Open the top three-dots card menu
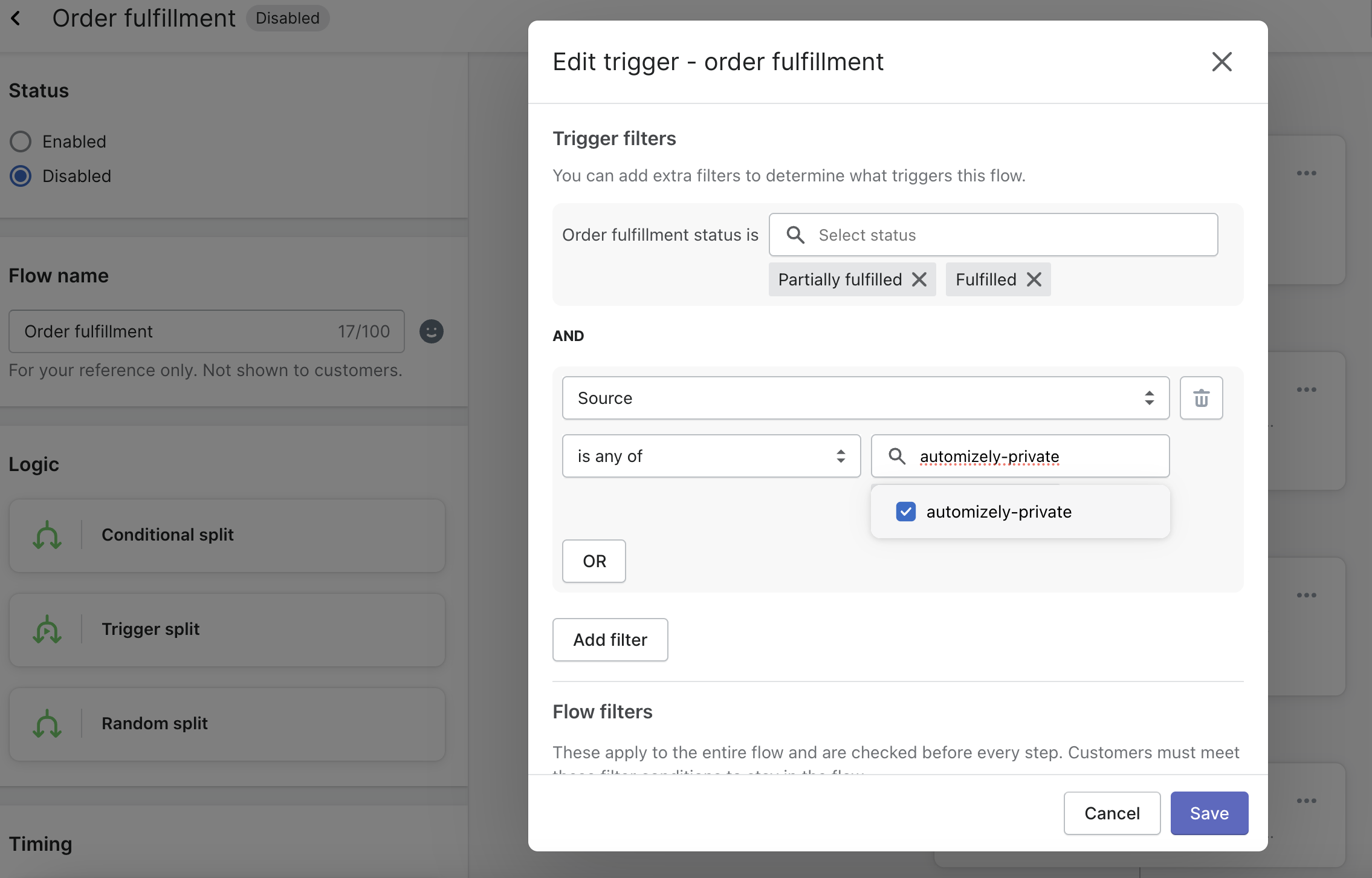The image size is (1372, 878). click(1306, 174)
